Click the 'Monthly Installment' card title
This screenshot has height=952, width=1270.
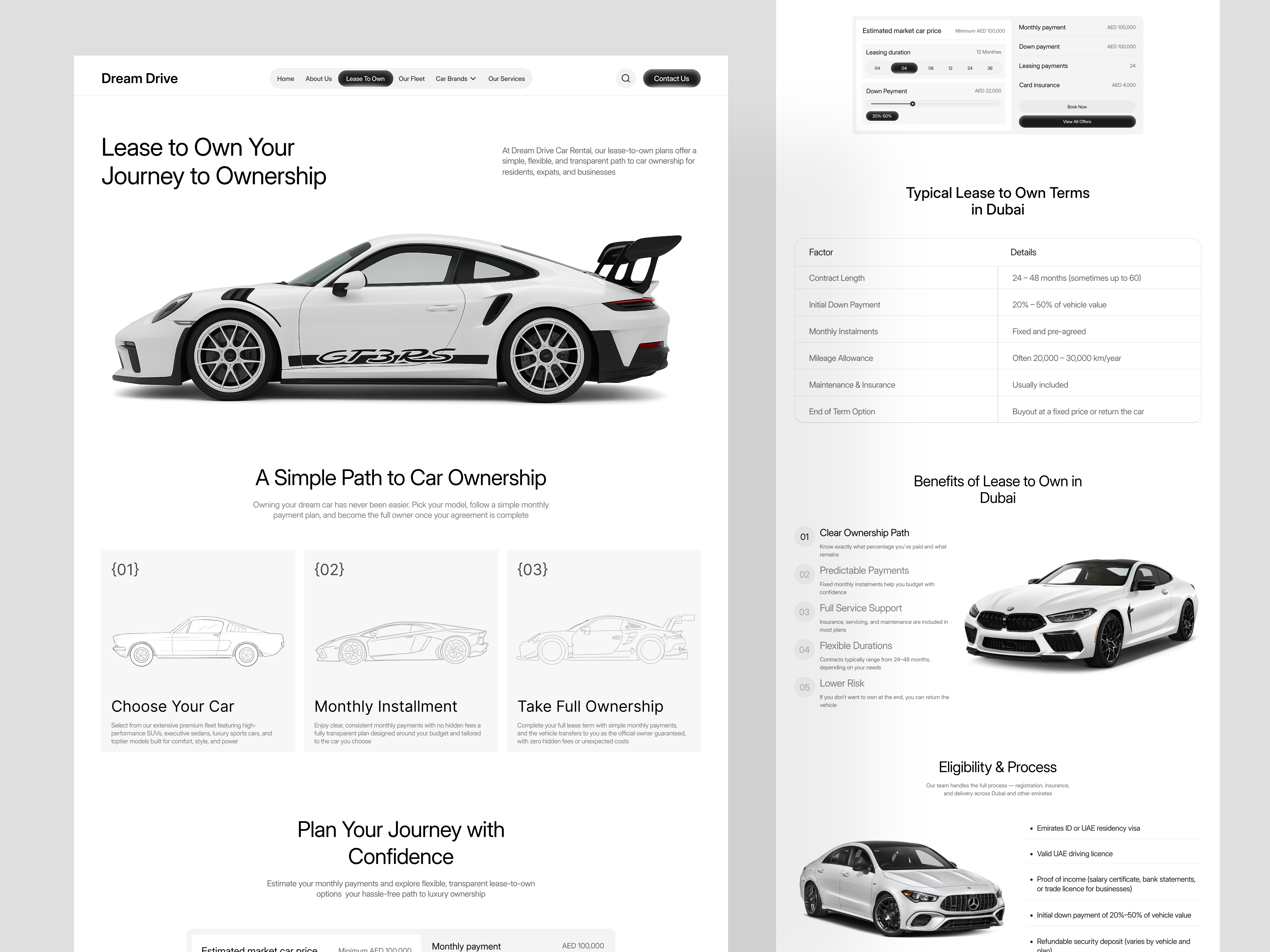tap(386, 706)
